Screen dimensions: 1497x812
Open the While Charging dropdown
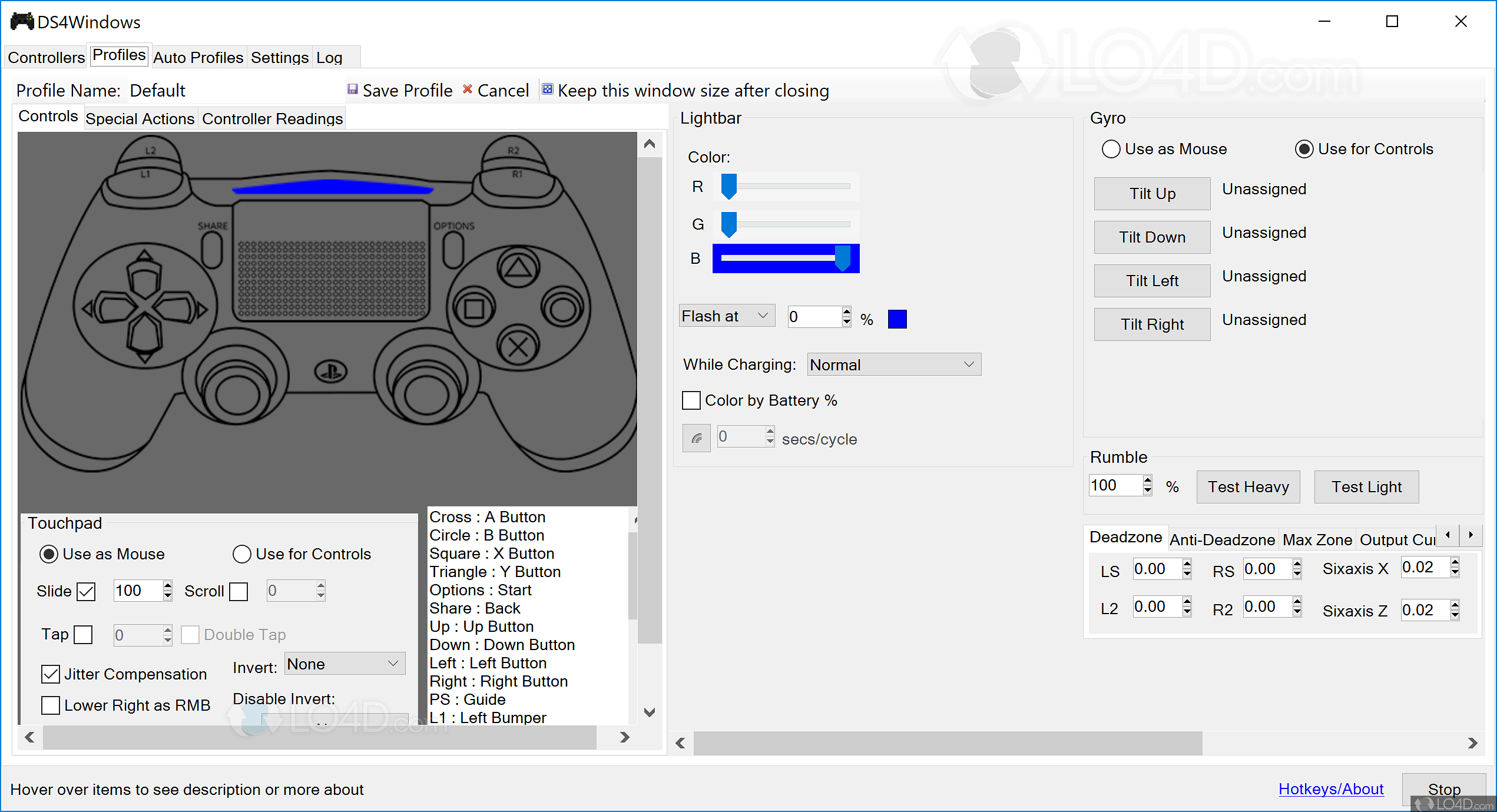pyautogui.click(x=894, y=364)
